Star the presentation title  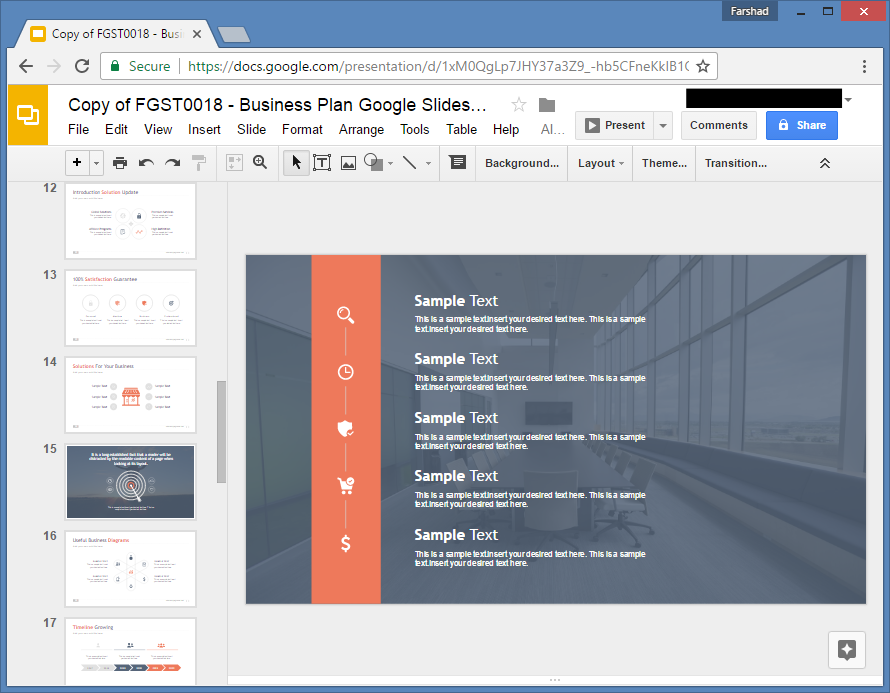(x=519, y=105)
